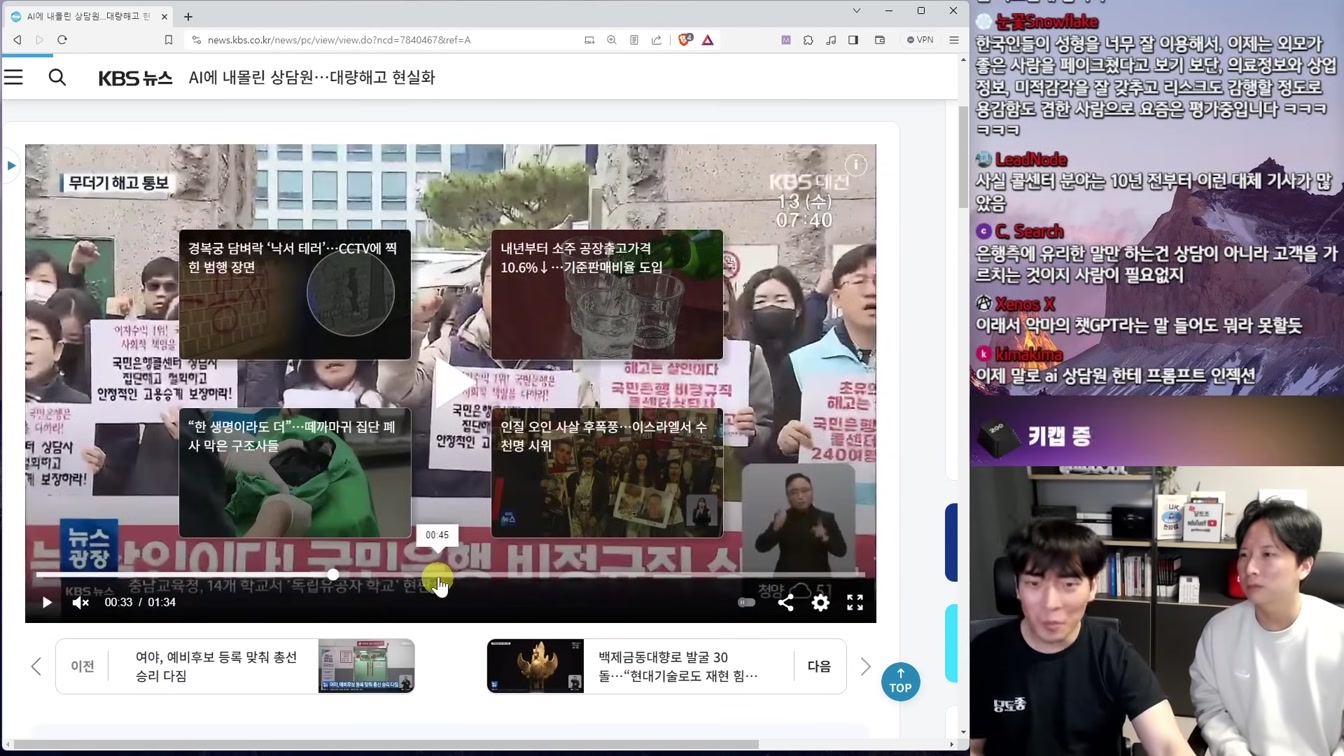
Task: Share the video
Action: (786, 602)
